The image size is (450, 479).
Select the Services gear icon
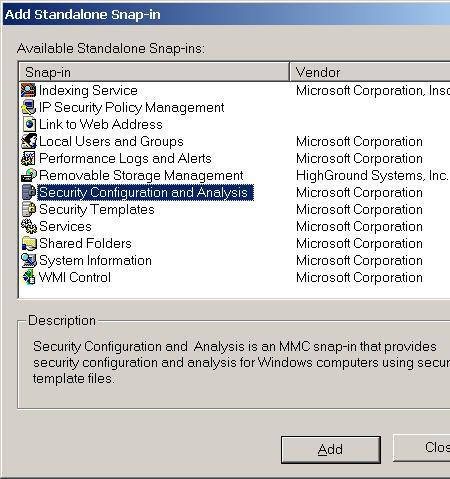point(29,226)
